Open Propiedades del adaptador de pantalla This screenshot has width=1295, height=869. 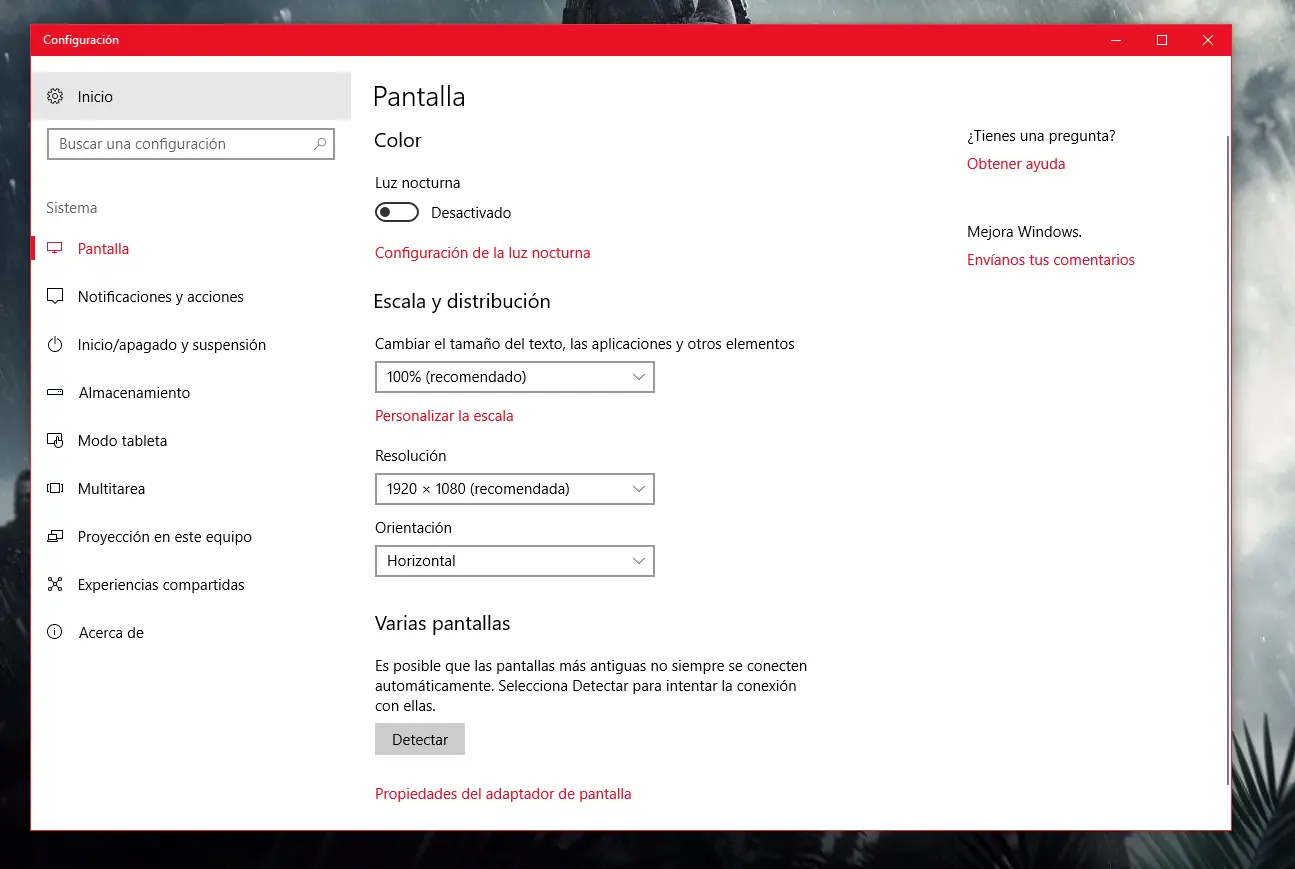pyautogui.click(x=503, y=794)
